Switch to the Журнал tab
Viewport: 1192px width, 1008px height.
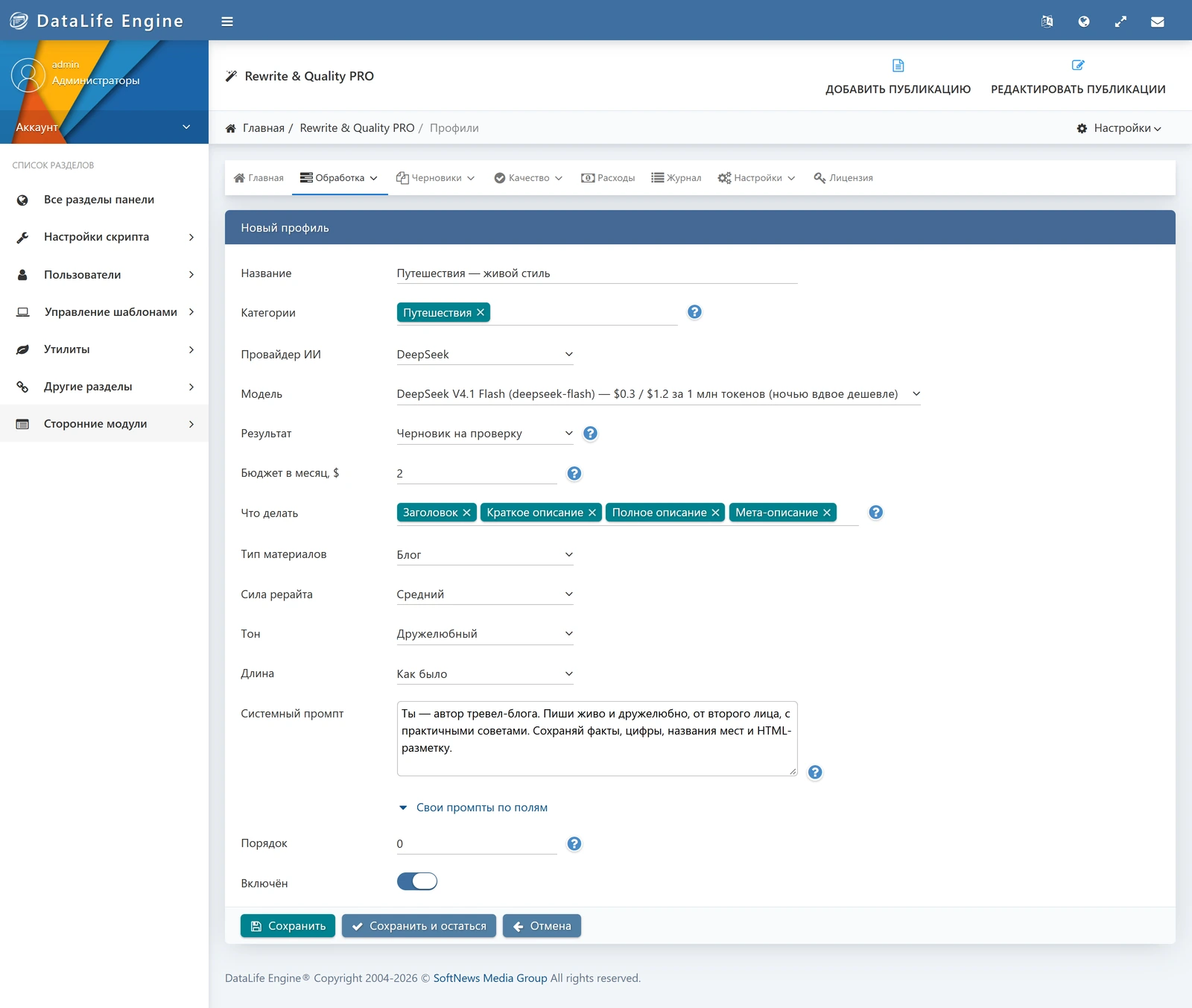tap(676, 178)
